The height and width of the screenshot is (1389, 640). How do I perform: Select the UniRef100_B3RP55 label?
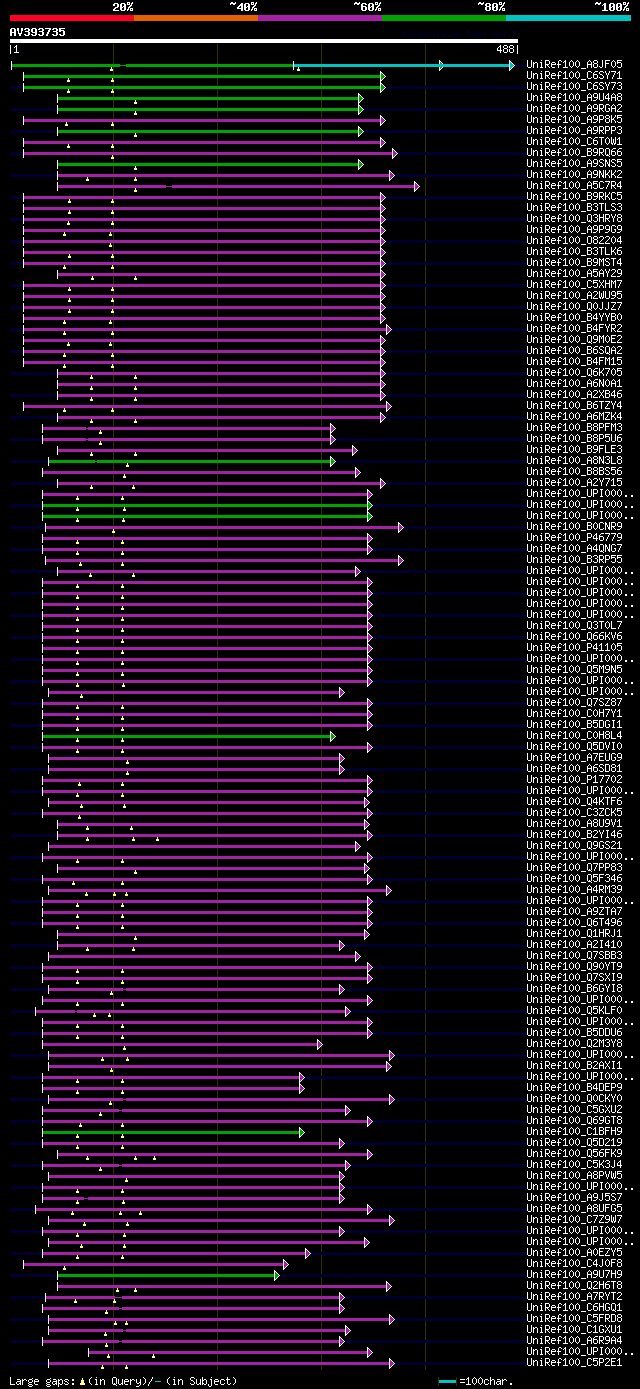click(574, 560)
